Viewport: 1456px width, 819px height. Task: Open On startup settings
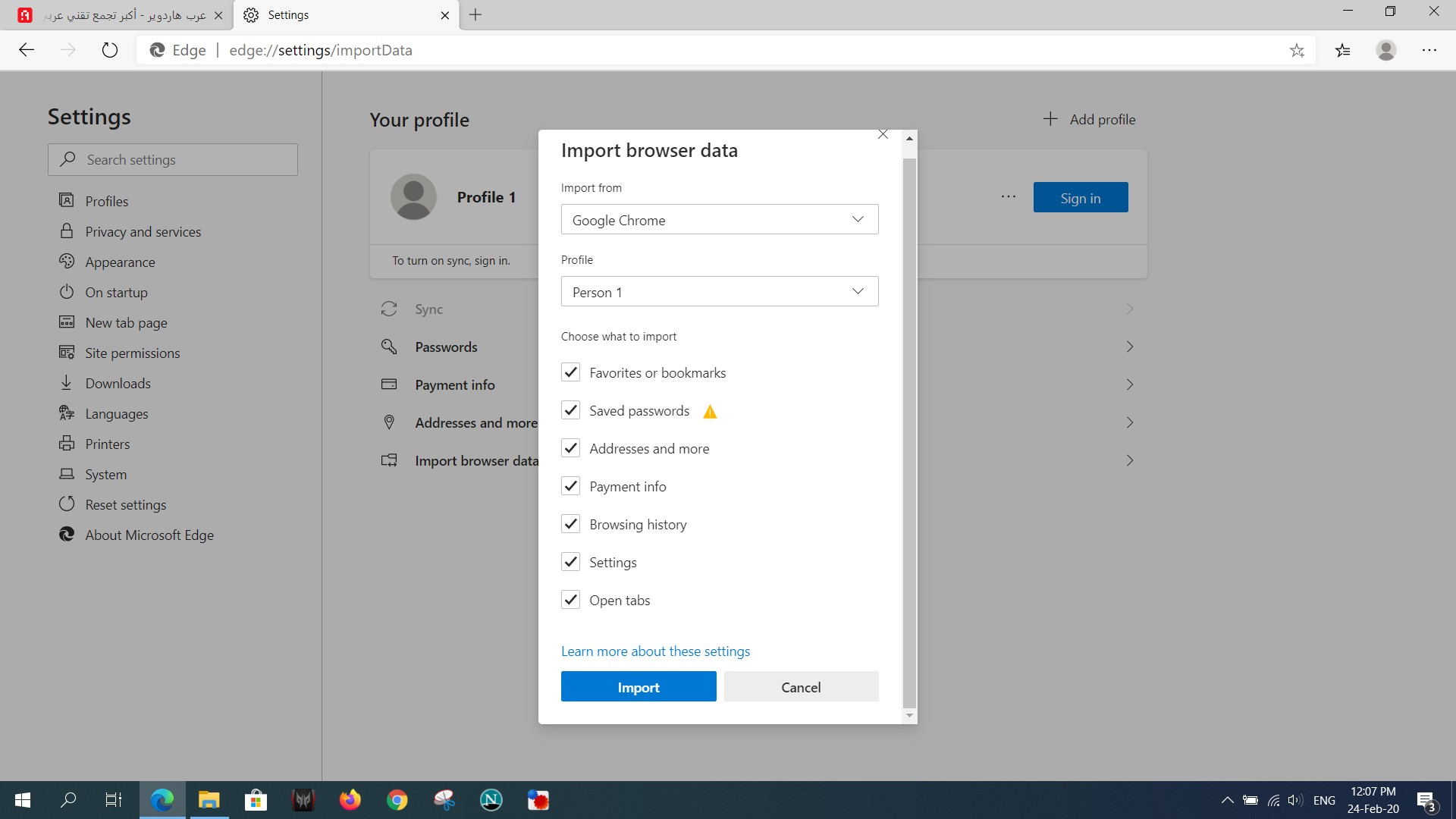[116, 292]
